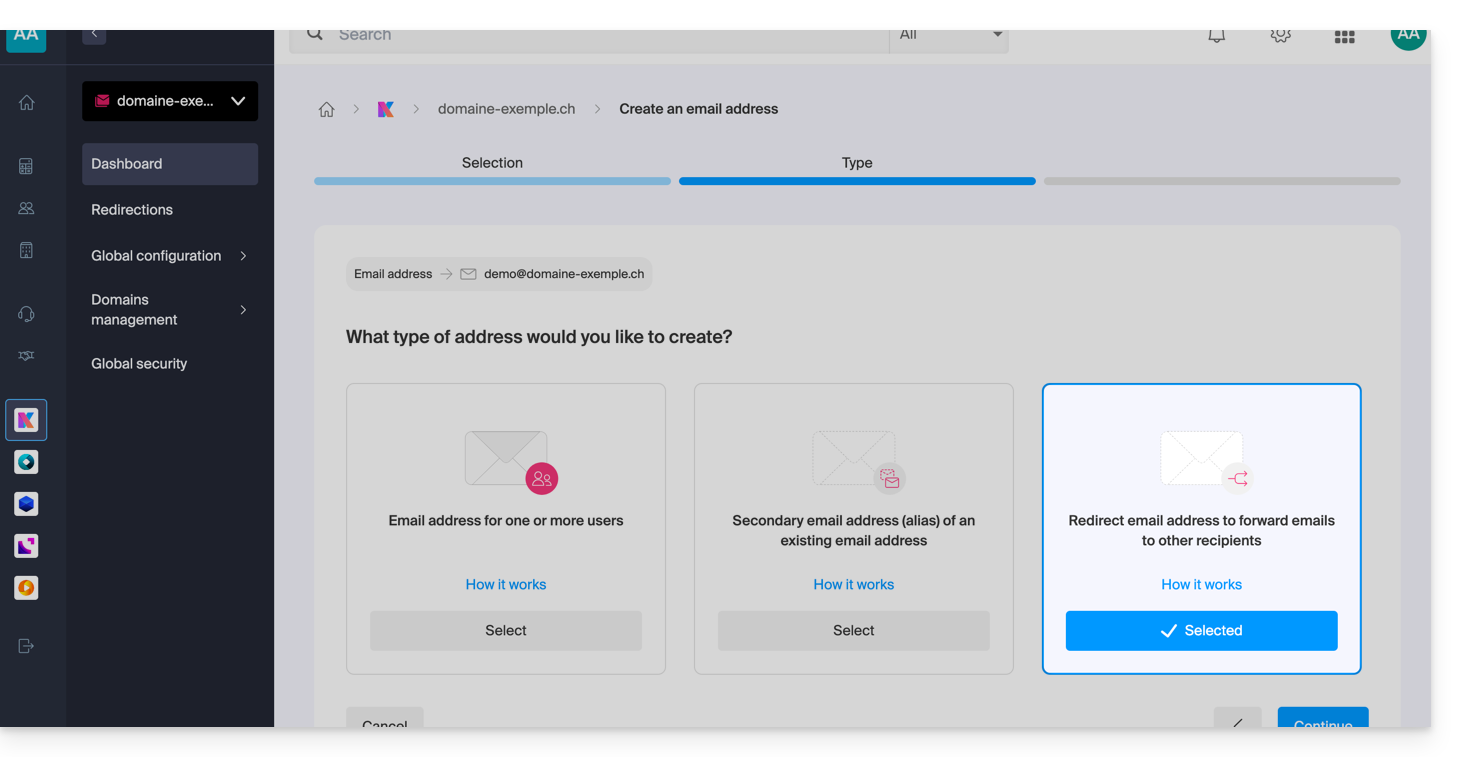The height and width of the screenshot is (757, 1461).
Task: Click the Selected button on redirect card
Action: coord(1201,631)
